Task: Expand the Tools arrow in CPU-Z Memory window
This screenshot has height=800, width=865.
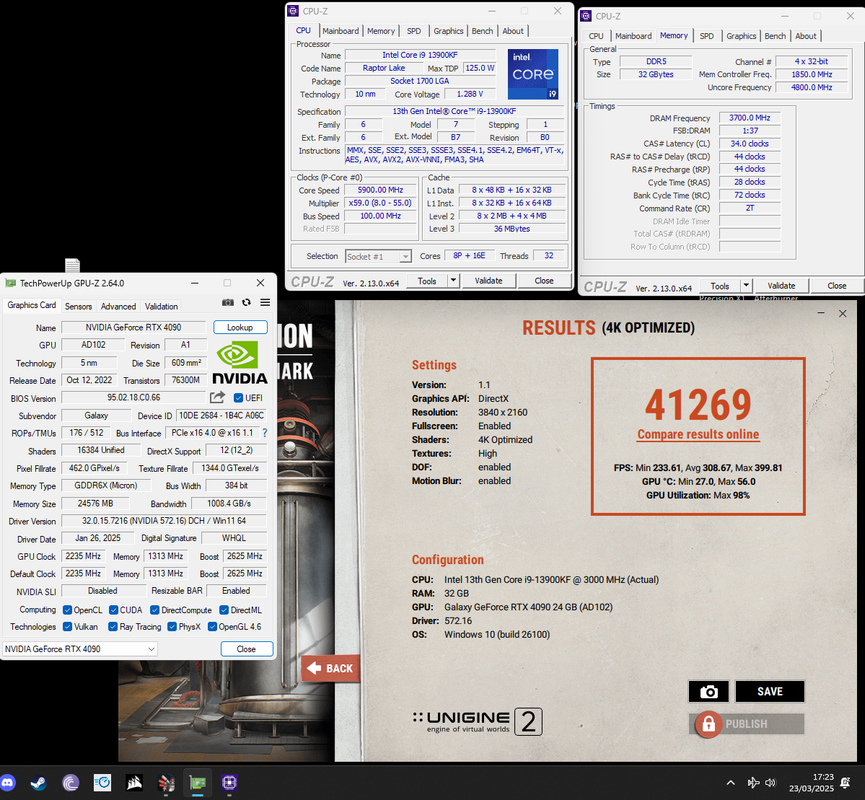Action: coord(746,285)
